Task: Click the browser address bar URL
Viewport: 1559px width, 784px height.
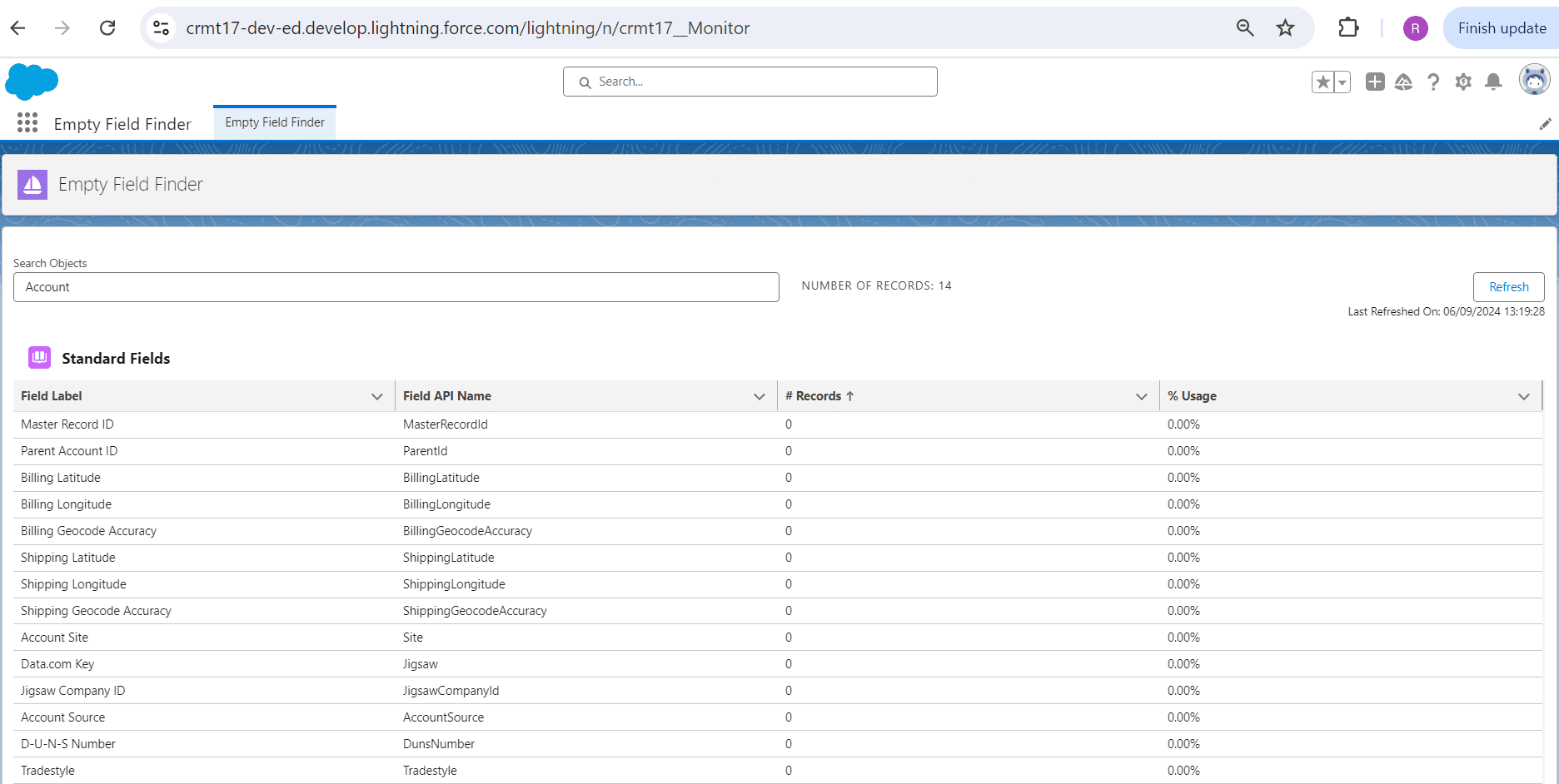Action: [x=467, y=28]
